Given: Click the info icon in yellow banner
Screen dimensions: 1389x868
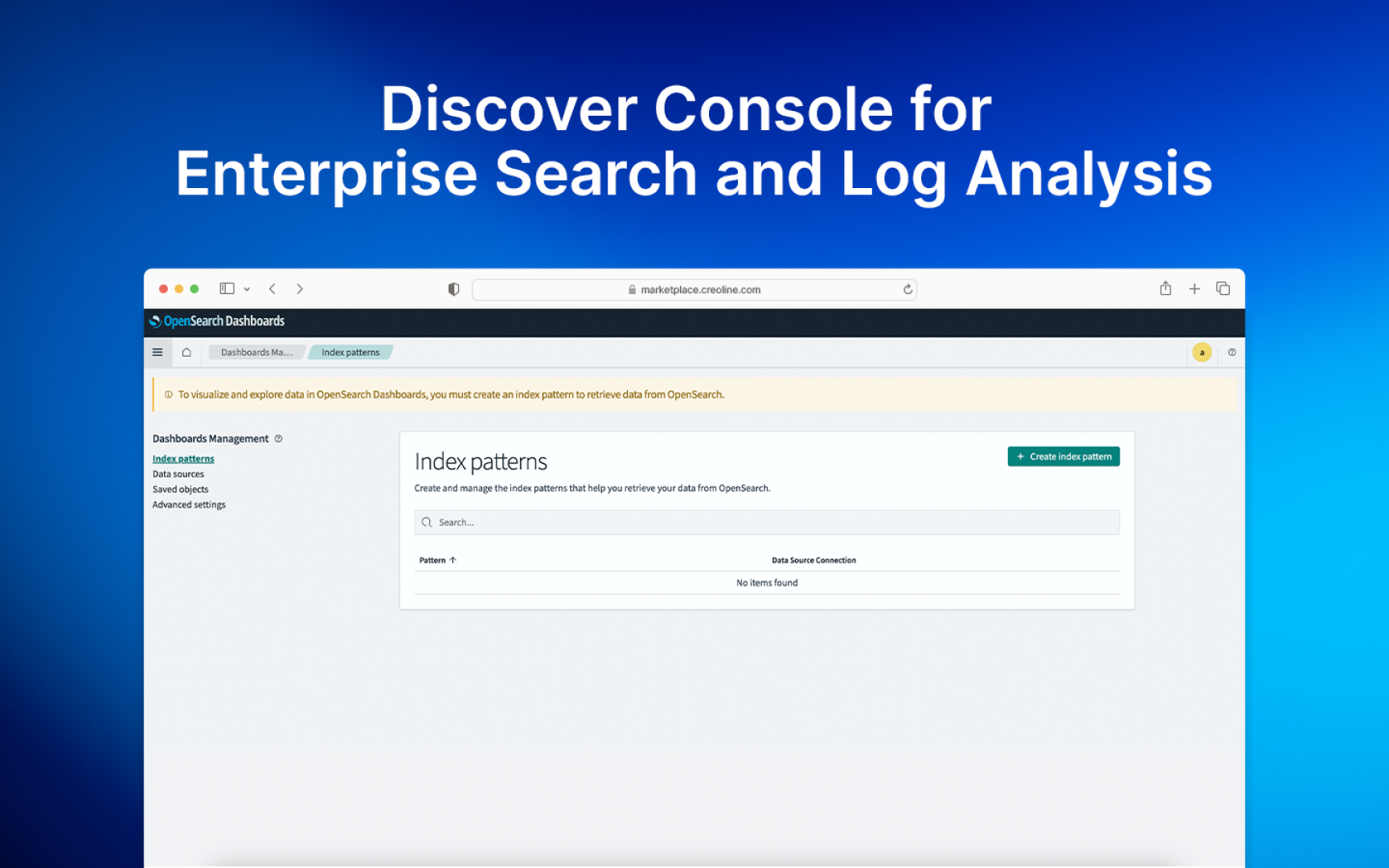Looking at the screenshot, I should coord(169,395).
